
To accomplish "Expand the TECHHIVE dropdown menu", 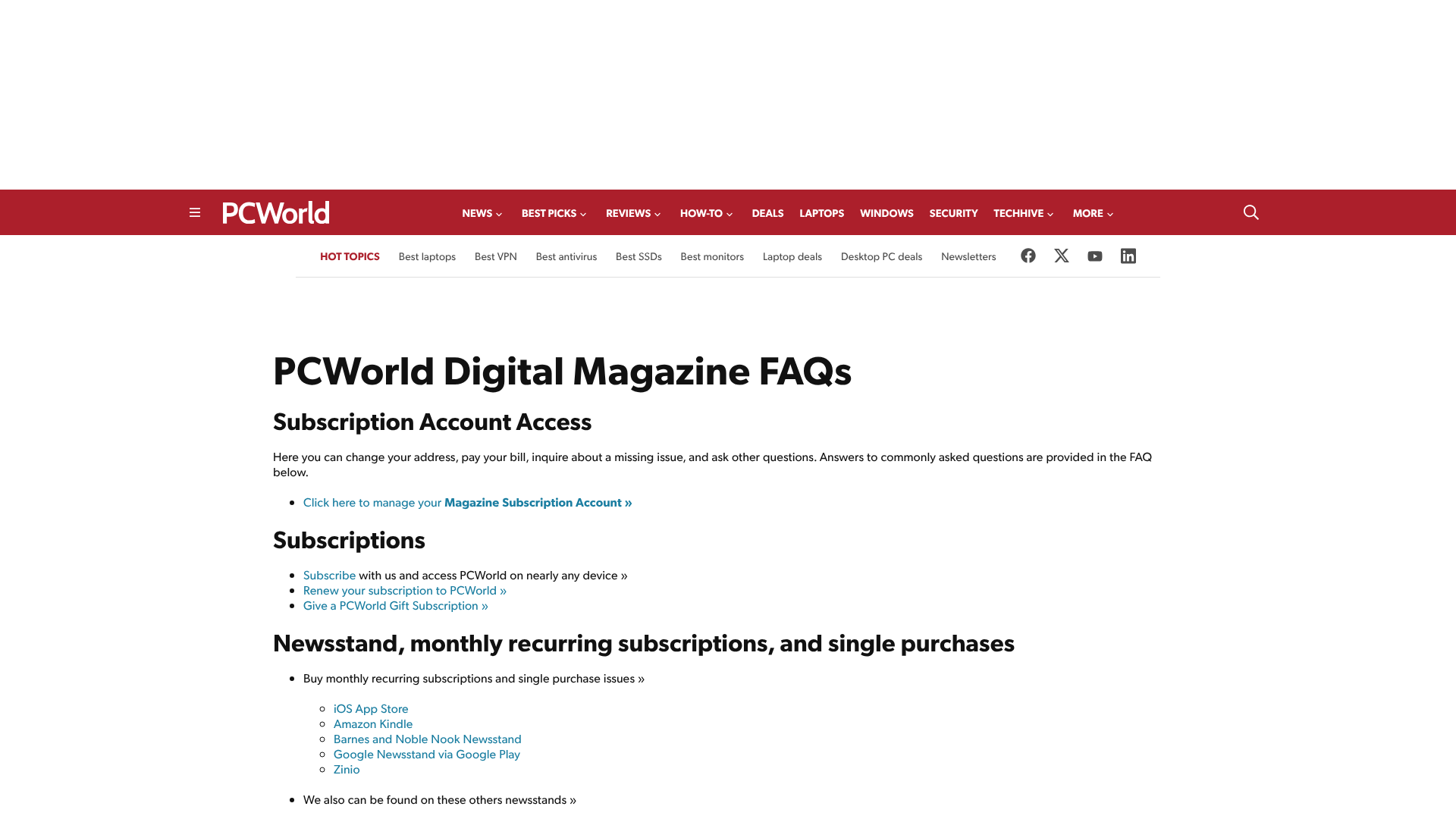I will (x=1024, y=214).
